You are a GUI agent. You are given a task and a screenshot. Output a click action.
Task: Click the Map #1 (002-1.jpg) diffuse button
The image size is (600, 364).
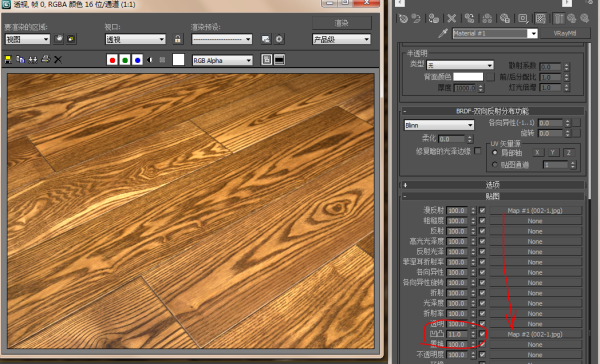pyautogui.click(x=535, y=211)
